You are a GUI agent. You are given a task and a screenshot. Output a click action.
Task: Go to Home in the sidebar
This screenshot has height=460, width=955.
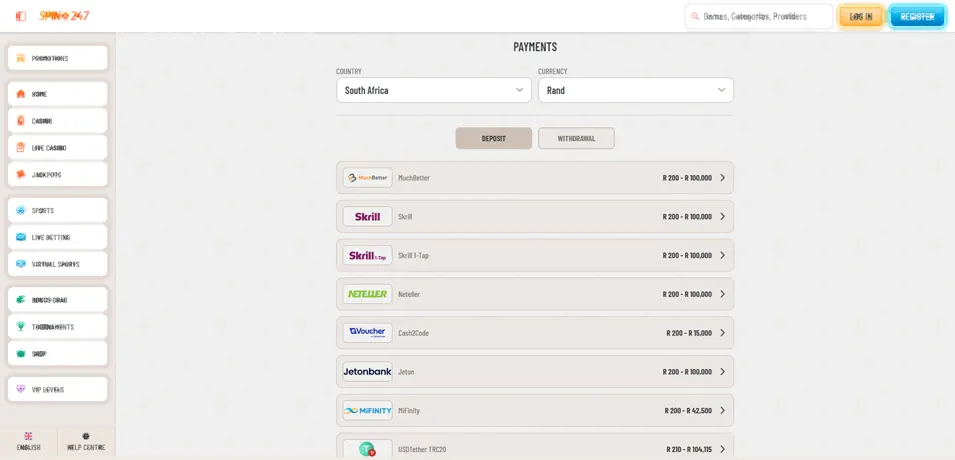pyautogui.click(x=57, y=94)
